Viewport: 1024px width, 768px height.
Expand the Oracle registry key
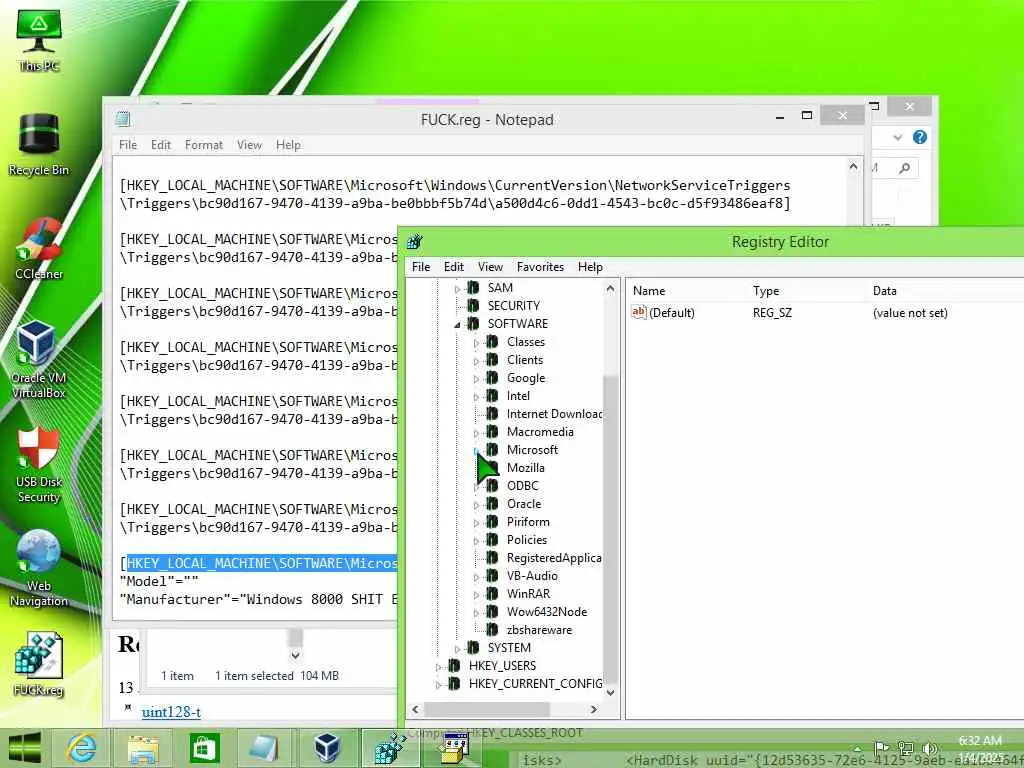[476, 505]
